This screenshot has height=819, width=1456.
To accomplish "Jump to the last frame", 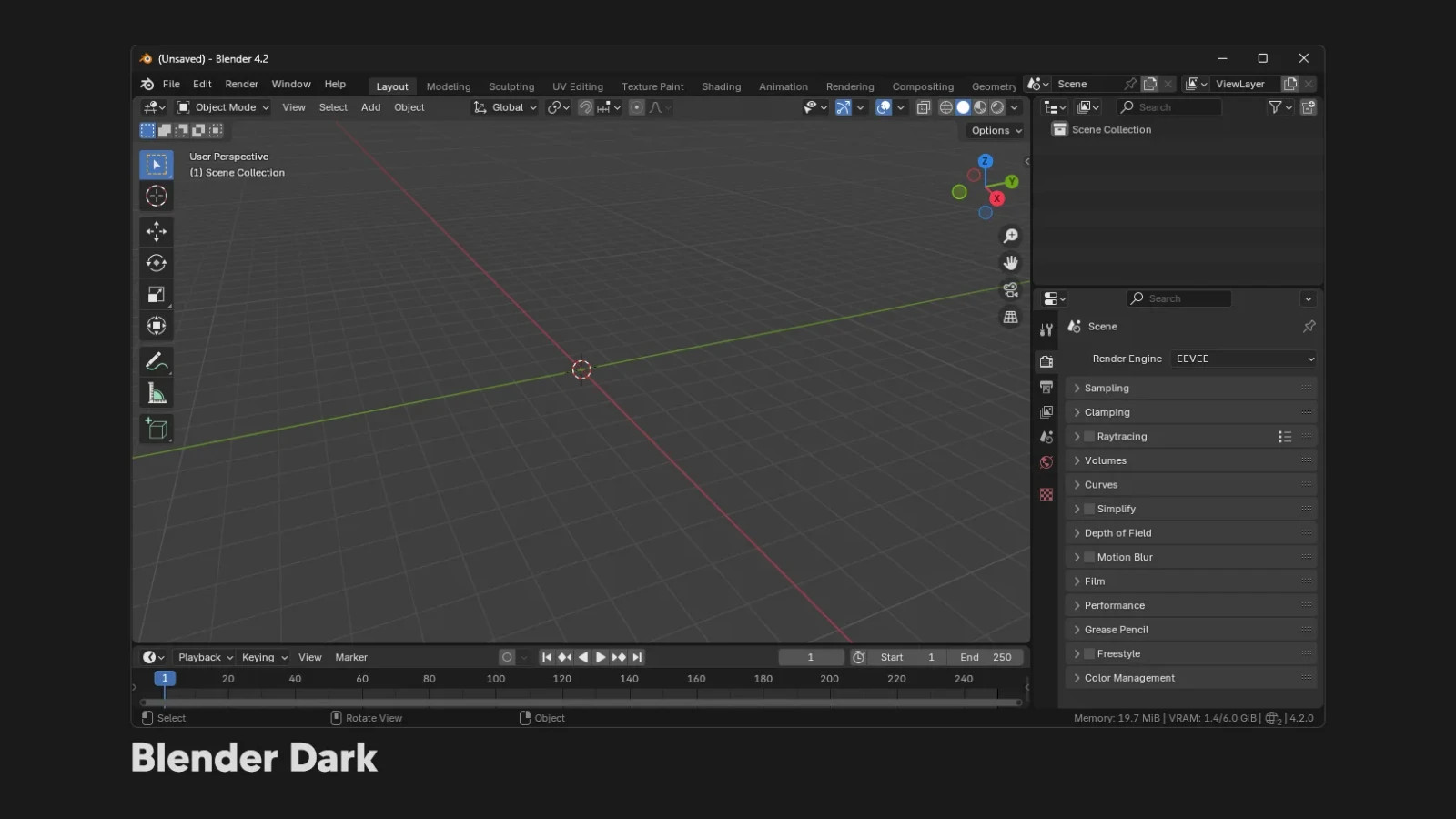I will [x=637, y=657].
